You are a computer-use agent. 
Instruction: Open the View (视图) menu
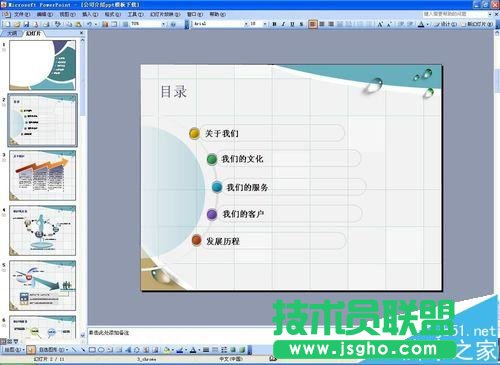pos(67,14)
